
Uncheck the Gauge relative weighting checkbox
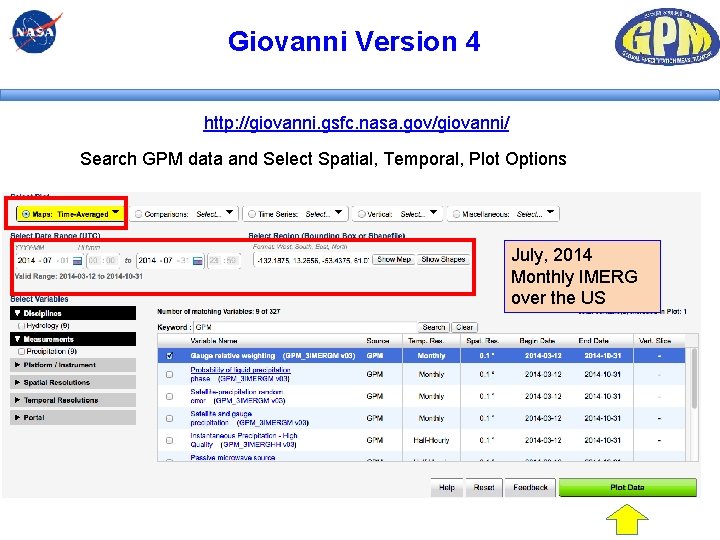click(x=169, y=356)
